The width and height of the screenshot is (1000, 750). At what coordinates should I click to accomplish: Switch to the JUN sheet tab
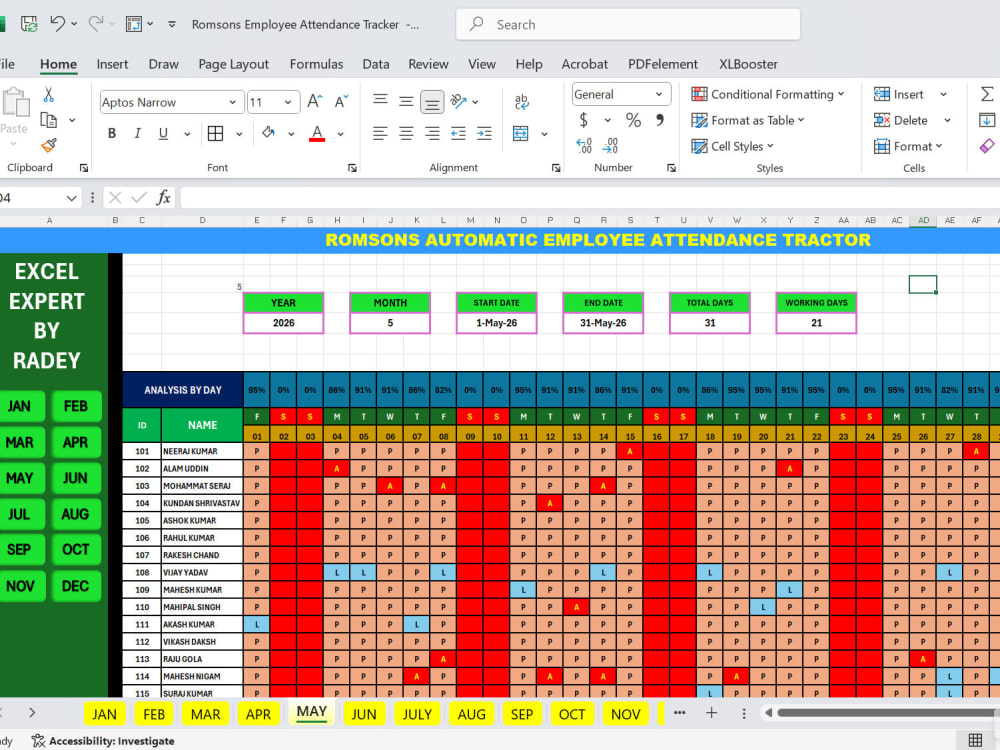[364, 714]
